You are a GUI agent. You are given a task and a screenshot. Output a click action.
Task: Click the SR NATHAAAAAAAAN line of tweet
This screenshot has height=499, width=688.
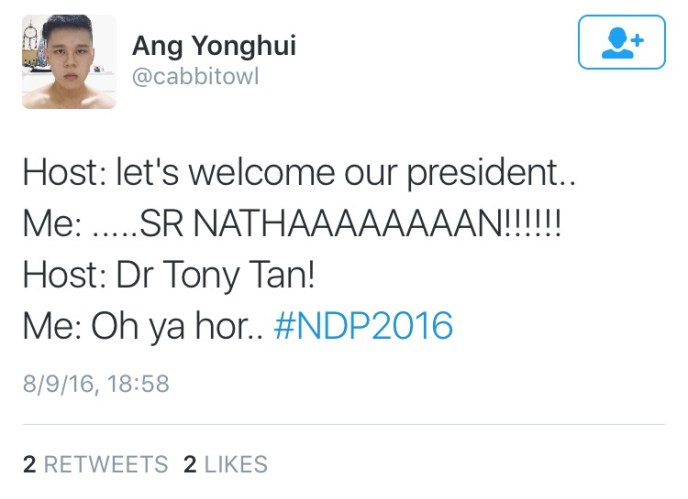(x=292, y=226)
